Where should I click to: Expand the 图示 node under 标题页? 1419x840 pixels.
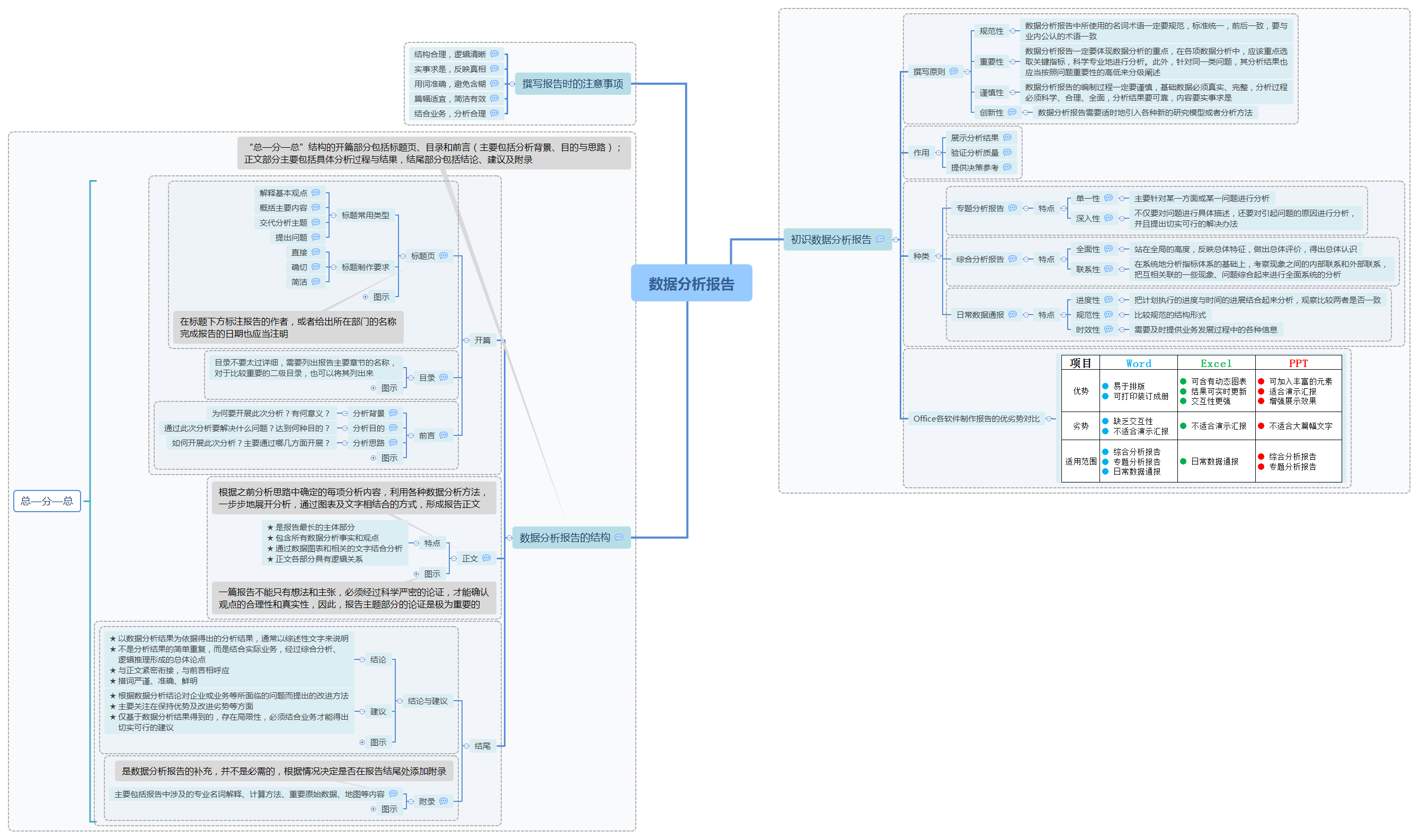tap(365, 297)
